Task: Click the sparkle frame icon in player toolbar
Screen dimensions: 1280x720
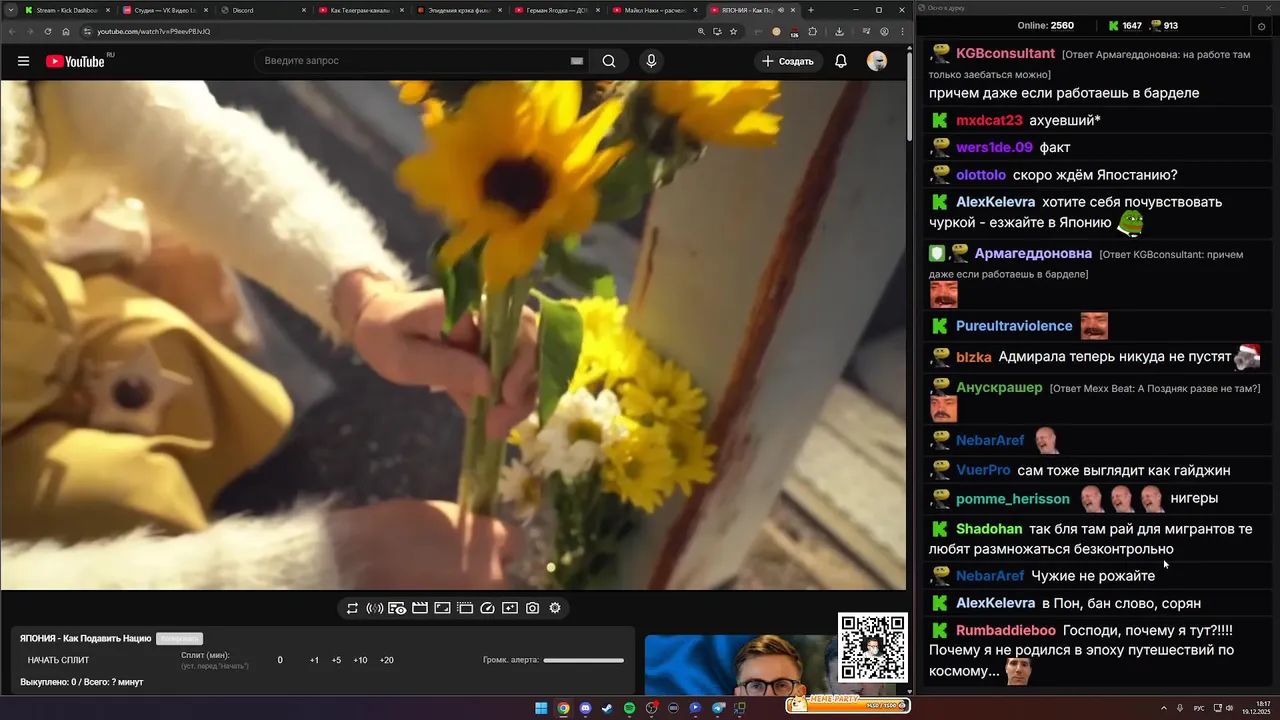Action: point(510,608)
